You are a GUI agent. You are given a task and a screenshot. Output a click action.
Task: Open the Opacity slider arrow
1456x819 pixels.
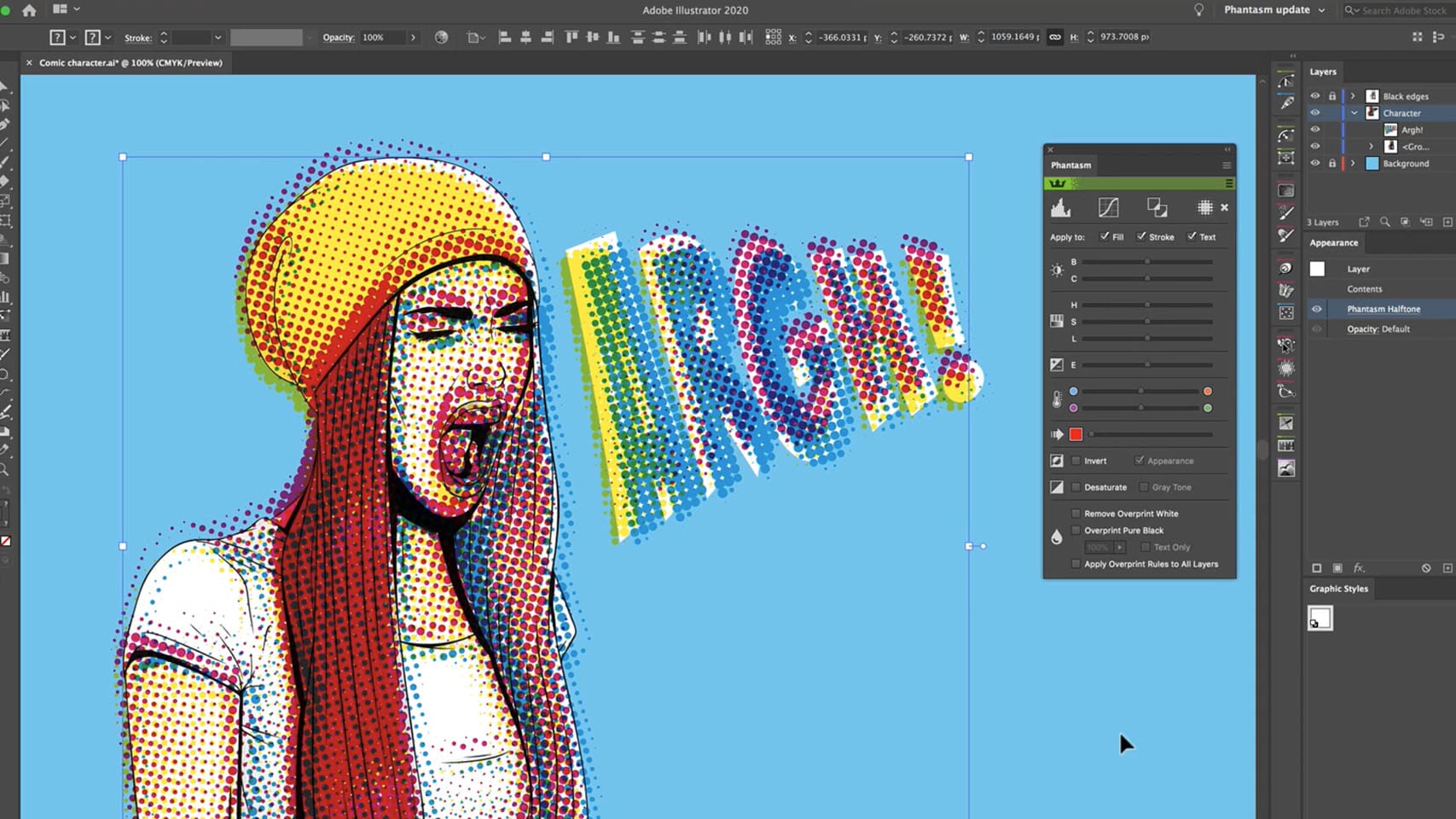click(413, 38)
